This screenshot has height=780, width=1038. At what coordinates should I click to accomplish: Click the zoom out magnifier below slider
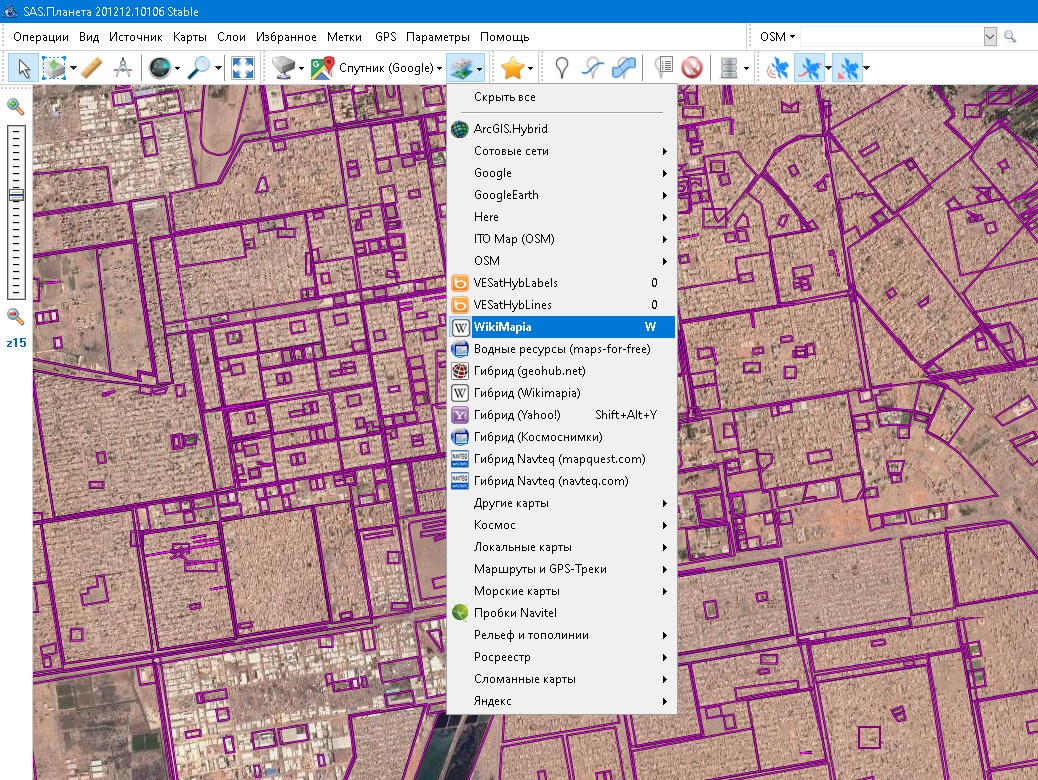click(16, 316)
